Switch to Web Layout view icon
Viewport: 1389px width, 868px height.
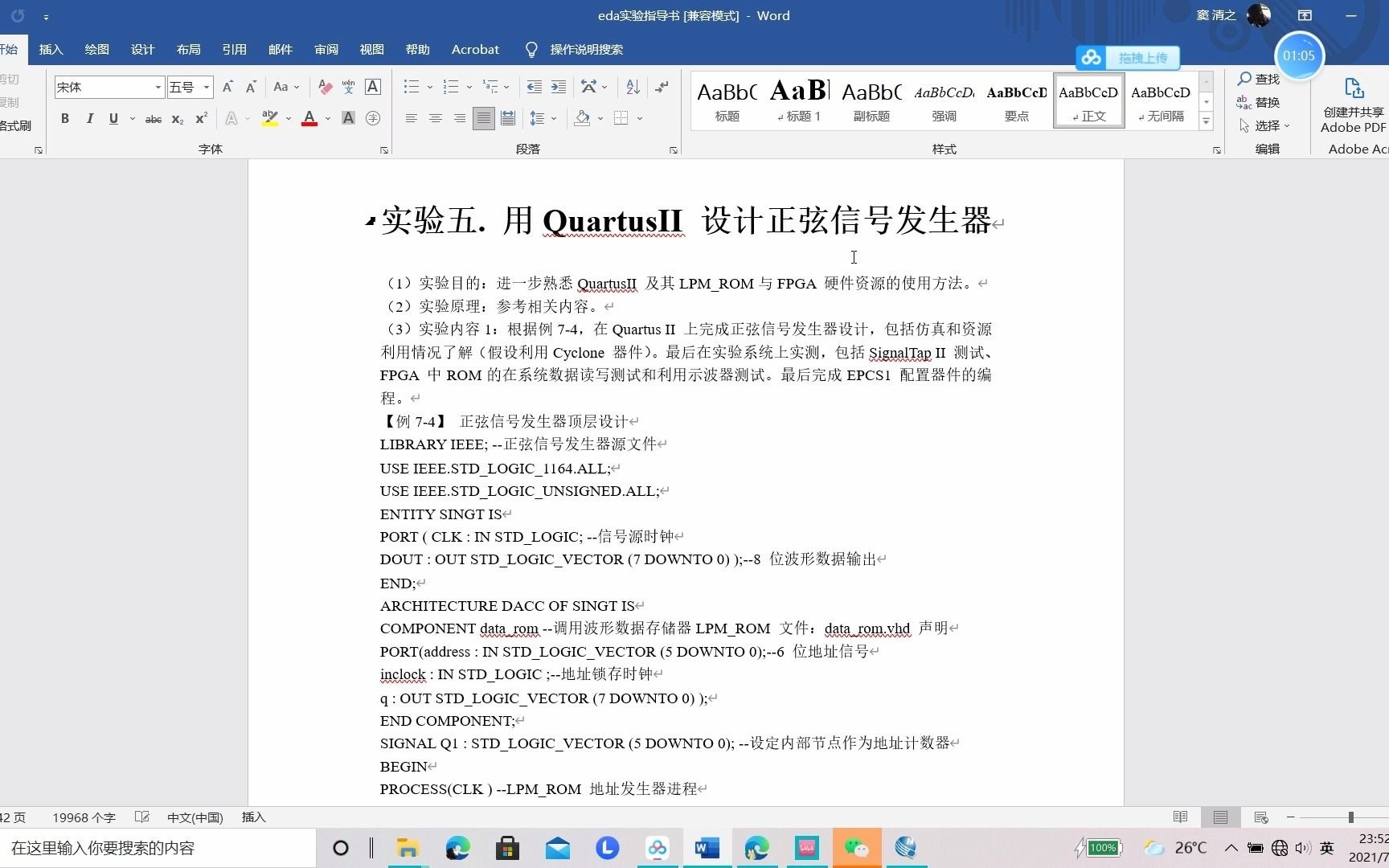[x=1260, y=817]
